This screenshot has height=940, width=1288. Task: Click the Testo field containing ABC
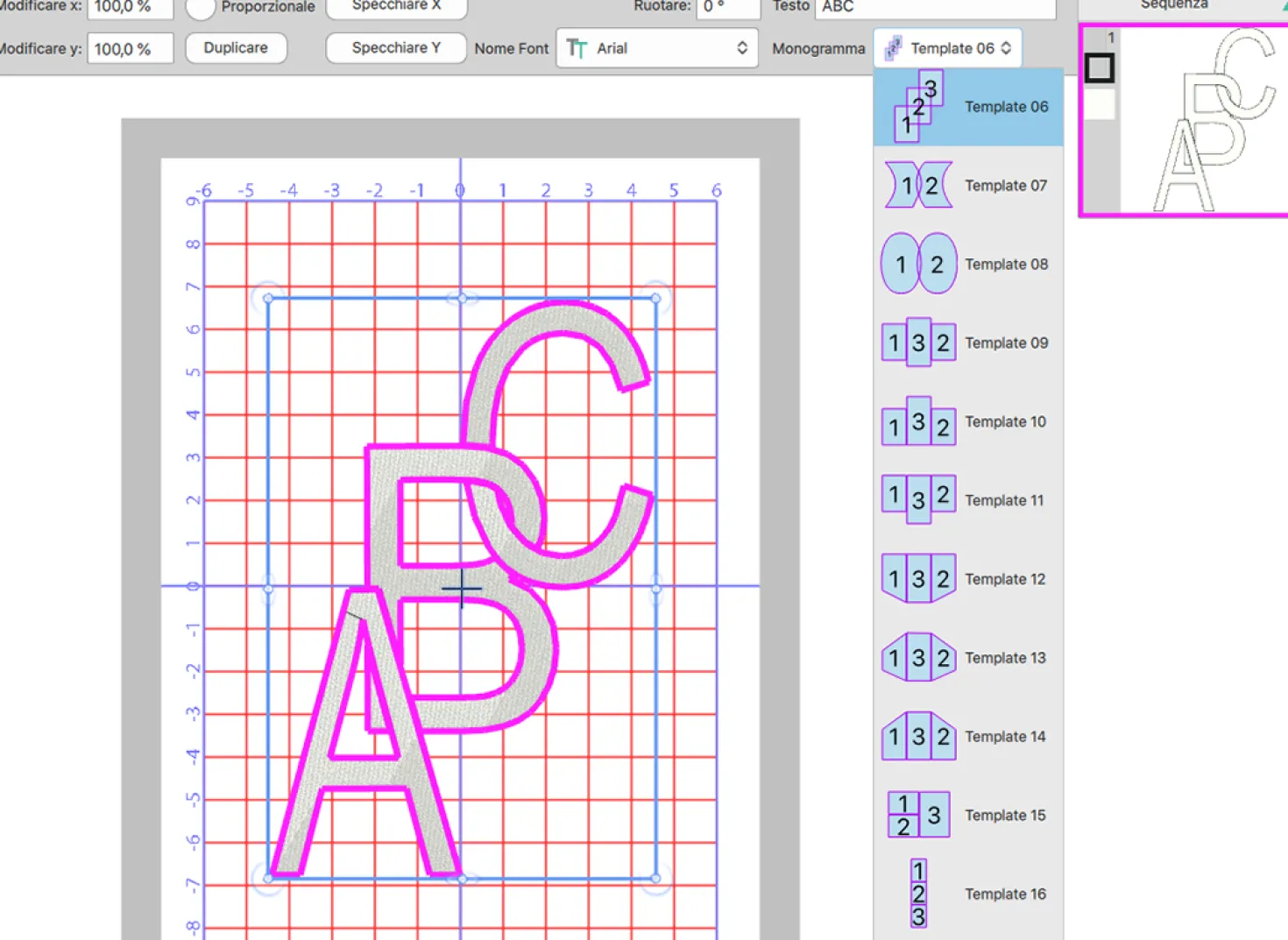coord(935,7)
